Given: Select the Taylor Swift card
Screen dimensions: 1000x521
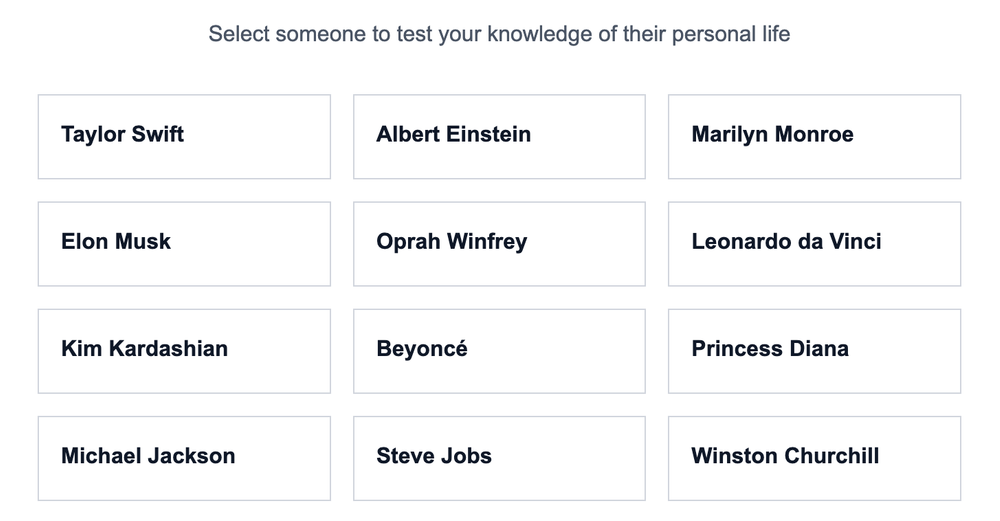Looking at the screenshot, I should tap(184, 137).
